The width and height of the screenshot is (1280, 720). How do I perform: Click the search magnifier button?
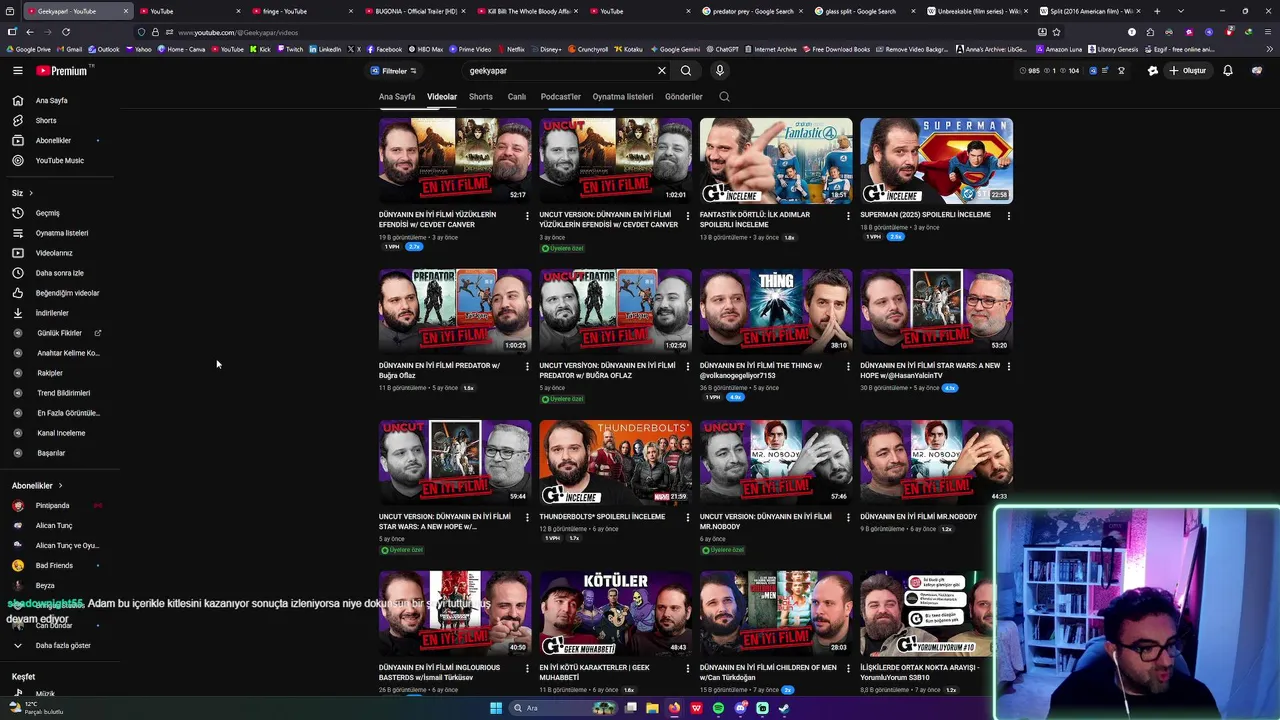click(x=686, y=71)
